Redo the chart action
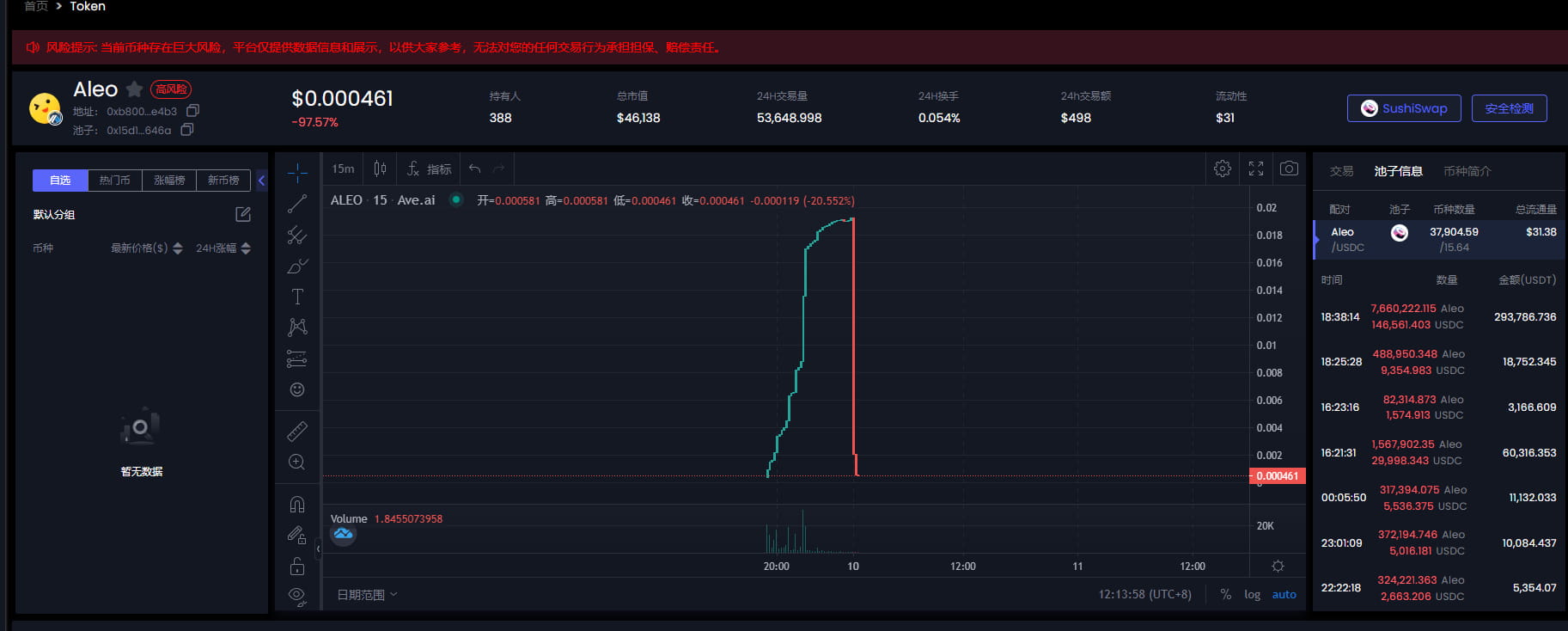 pyautogui.click(x=499, y=168)
